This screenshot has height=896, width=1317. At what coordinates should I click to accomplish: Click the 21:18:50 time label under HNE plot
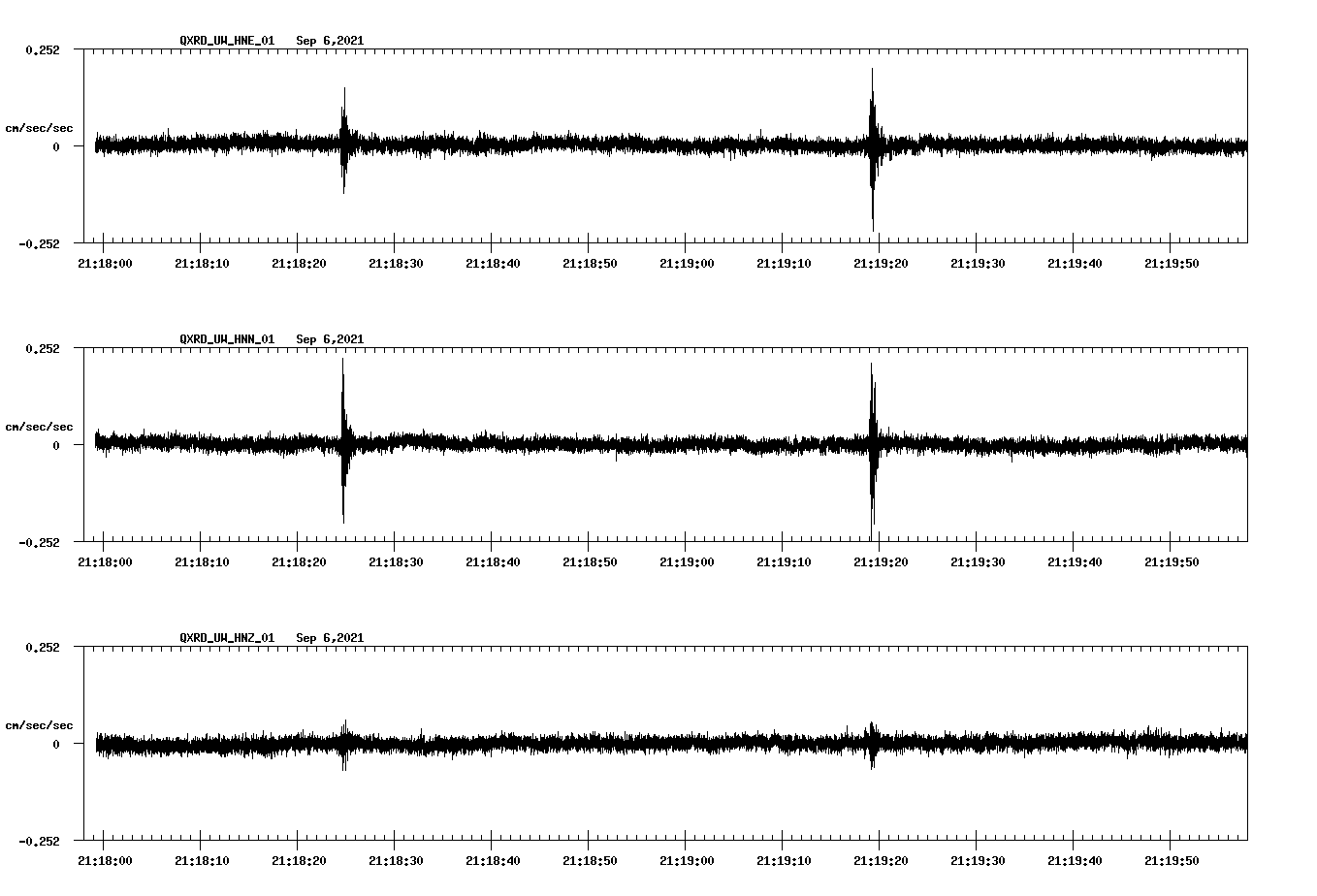(x=590, y=264)
